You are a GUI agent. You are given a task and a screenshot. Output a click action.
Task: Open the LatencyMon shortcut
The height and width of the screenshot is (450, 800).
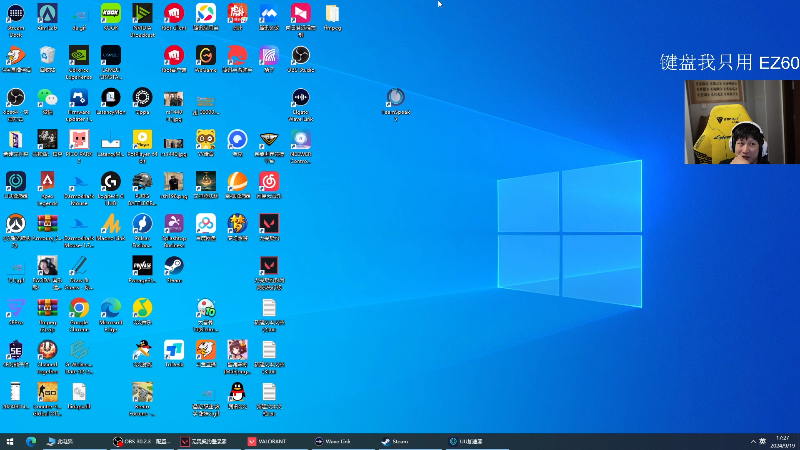[111, 102]
